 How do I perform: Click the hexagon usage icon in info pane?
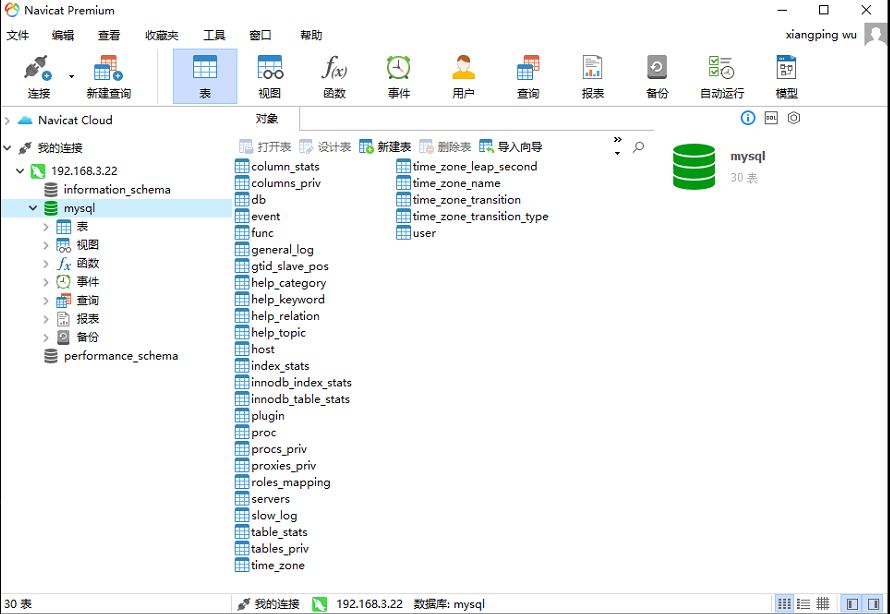(794, 118)
